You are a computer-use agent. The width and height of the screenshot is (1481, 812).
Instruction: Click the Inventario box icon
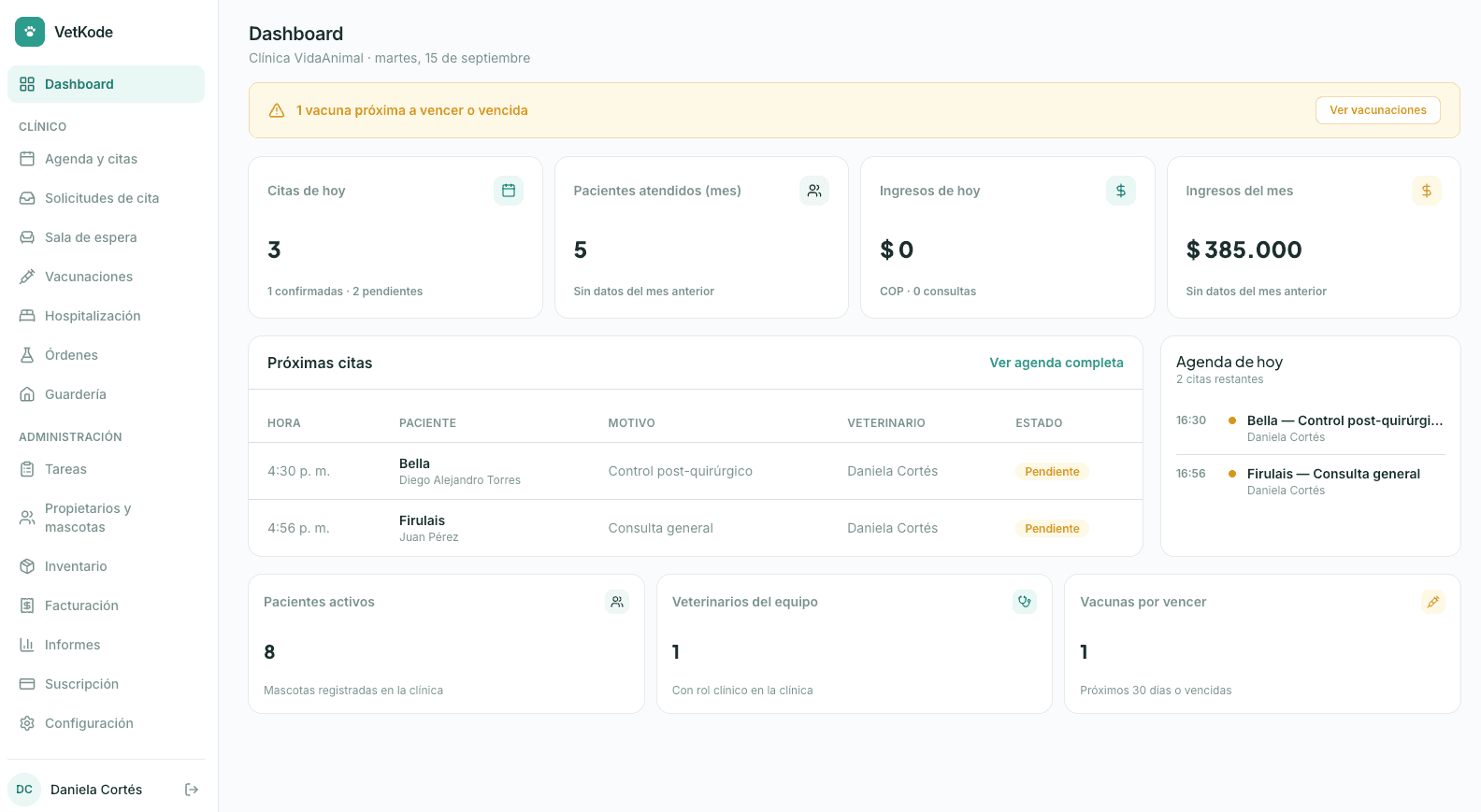pos(27,566)
